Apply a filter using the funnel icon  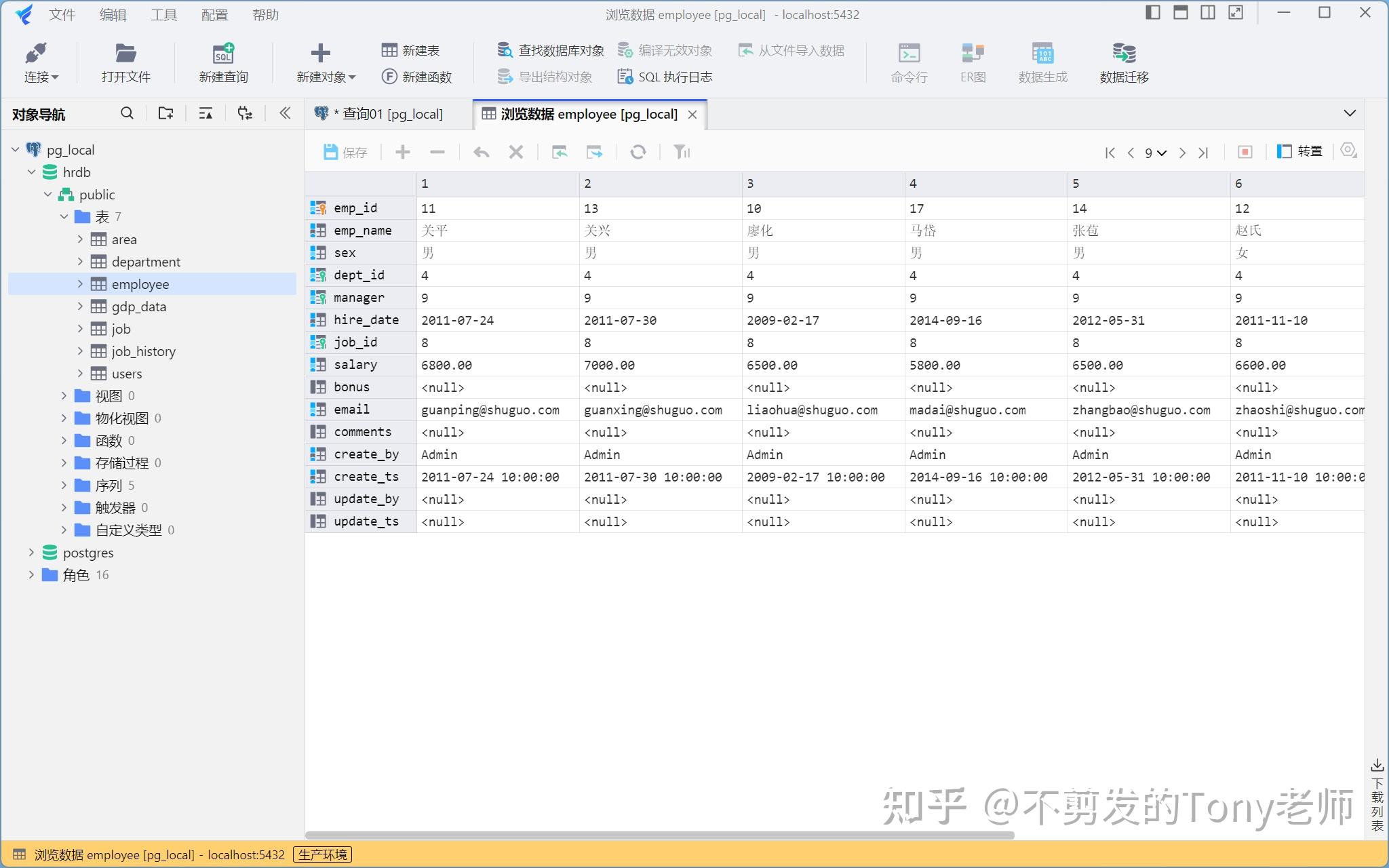[682, 152]
